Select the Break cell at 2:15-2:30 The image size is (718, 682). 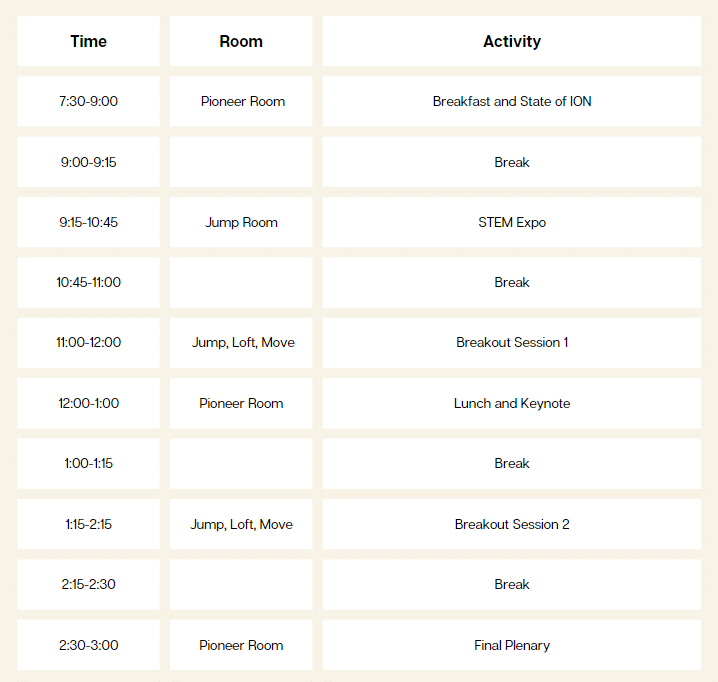click(511, 584)
